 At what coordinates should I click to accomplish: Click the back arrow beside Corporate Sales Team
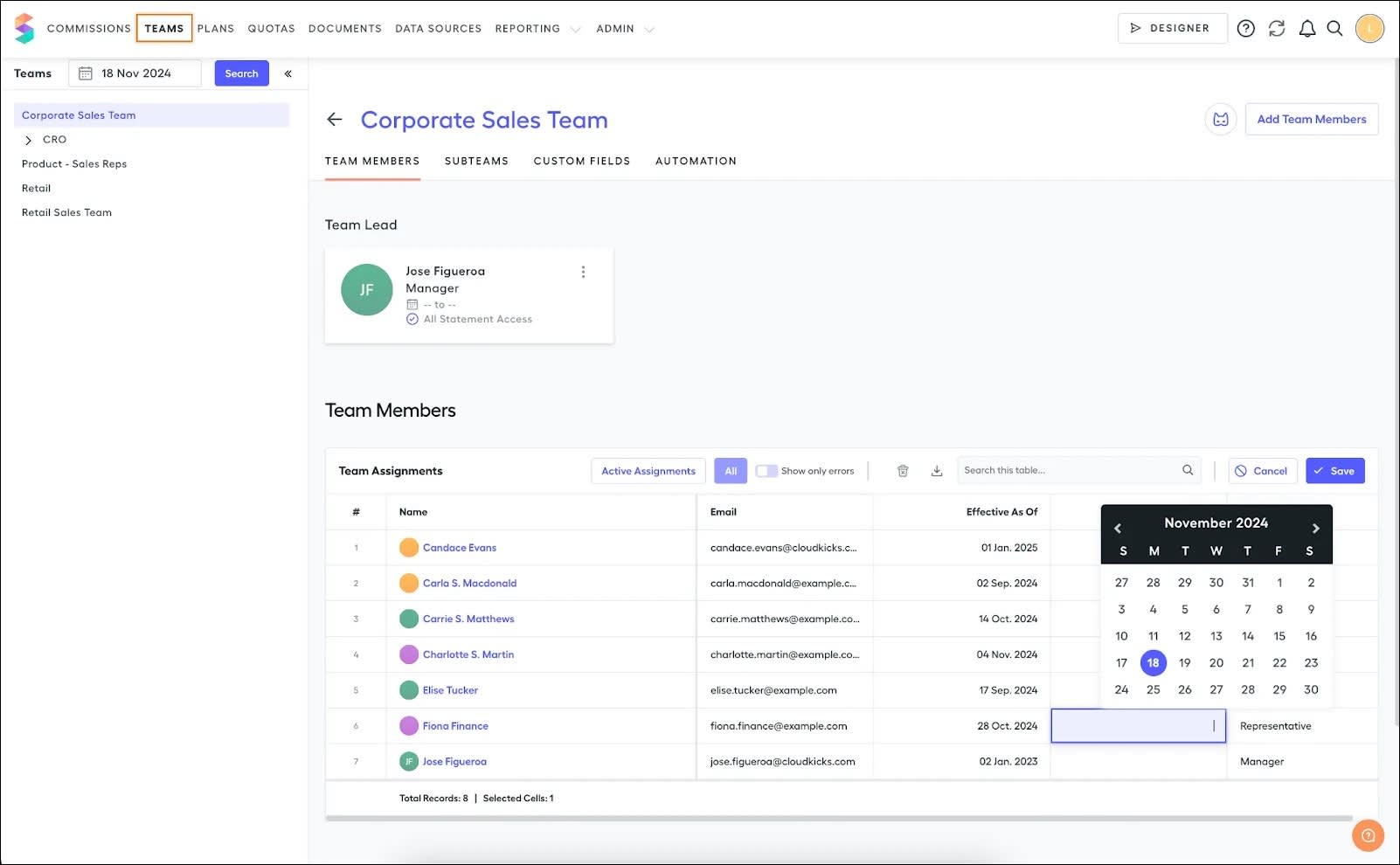tap(335, 120)
